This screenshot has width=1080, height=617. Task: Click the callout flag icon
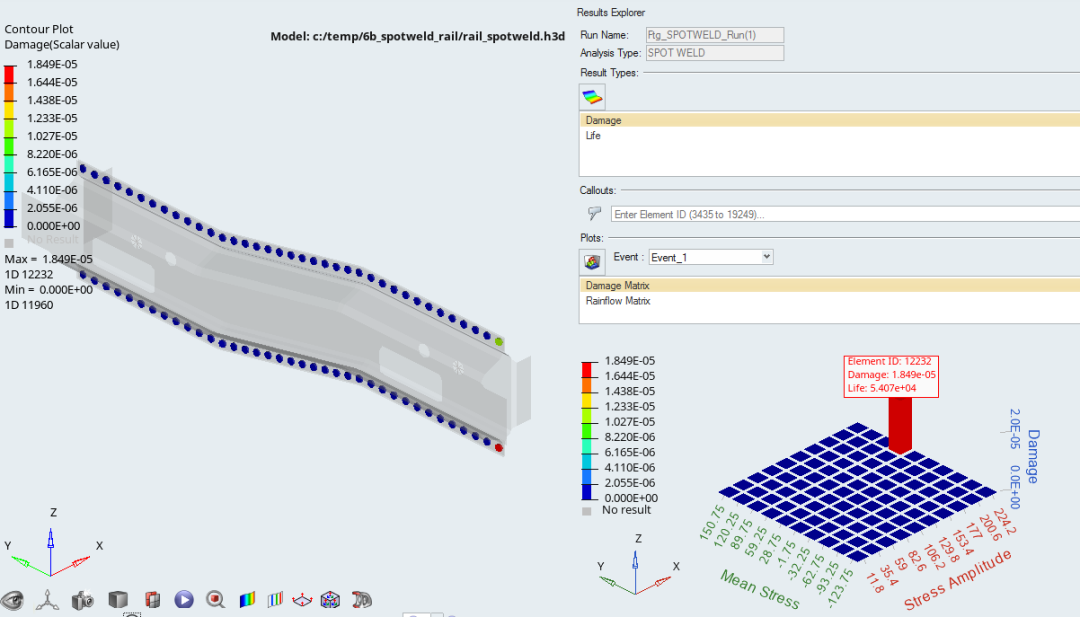595,213
